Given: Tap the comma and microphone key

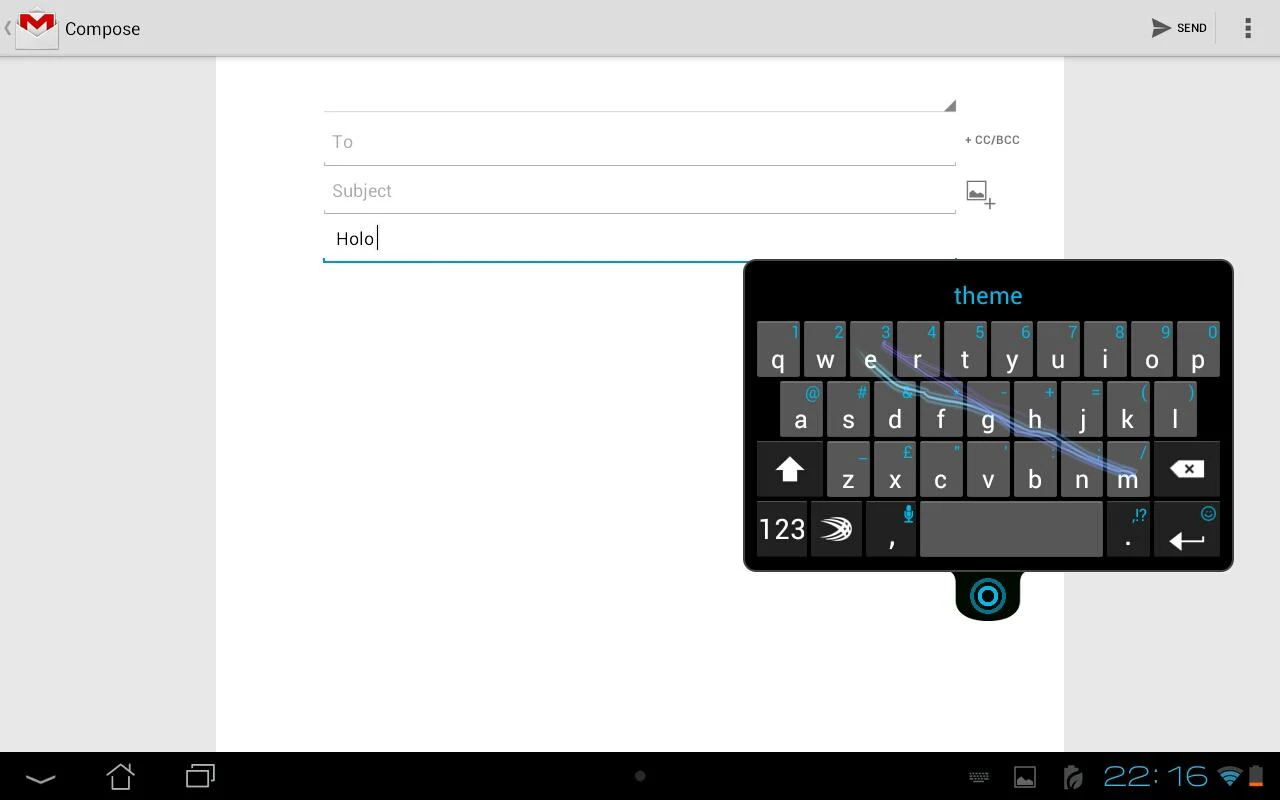Looking at the screenshot, I should (891, 529).
